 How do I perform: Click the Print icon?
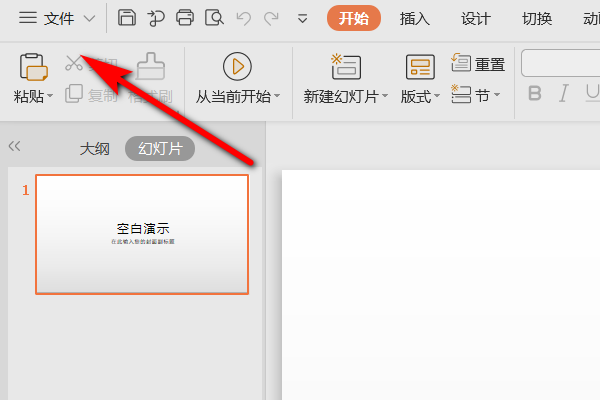point(185,18)
